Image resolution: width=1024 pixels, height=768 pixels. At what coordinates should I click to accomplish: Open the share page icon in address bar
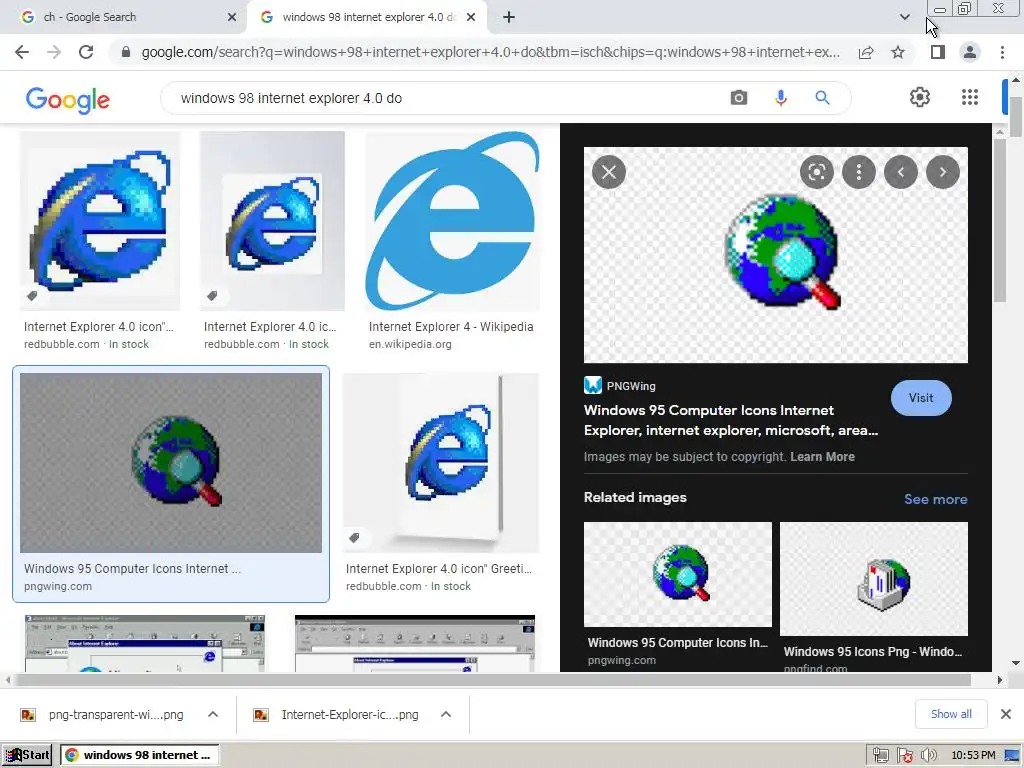(x=866, y=52)
